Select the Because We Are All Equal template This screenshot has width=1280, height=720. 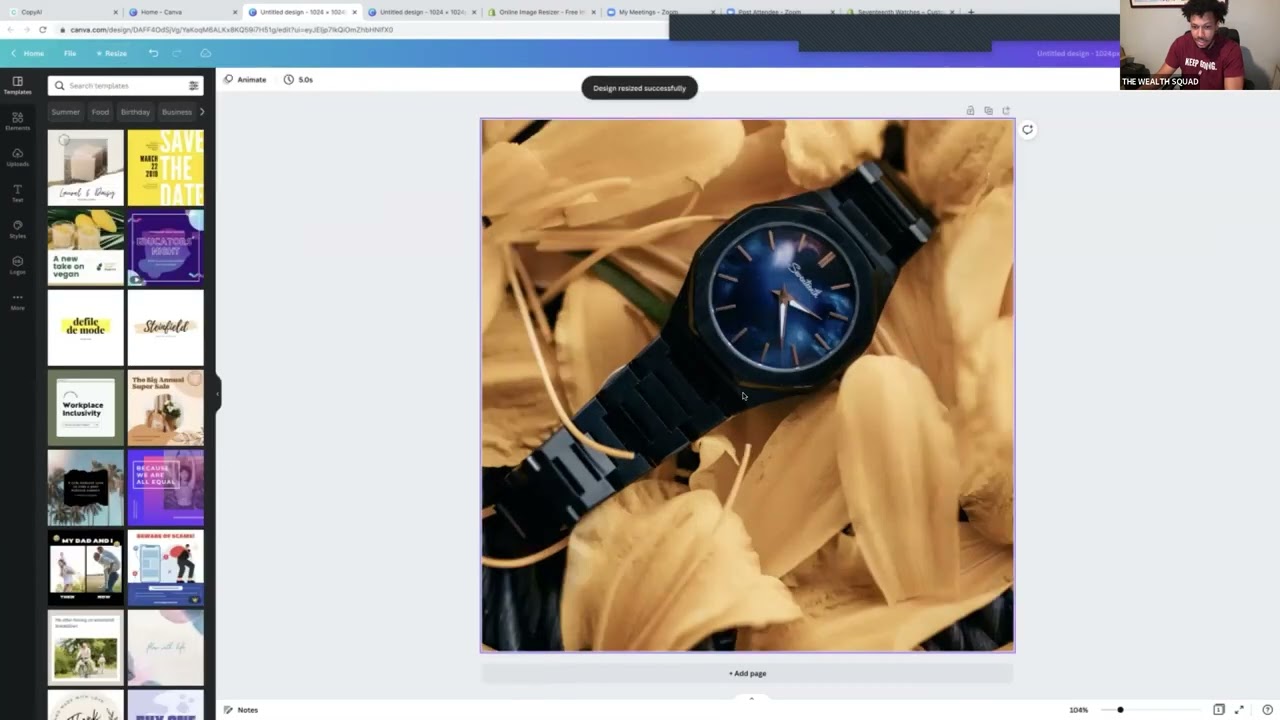(165, 487)
